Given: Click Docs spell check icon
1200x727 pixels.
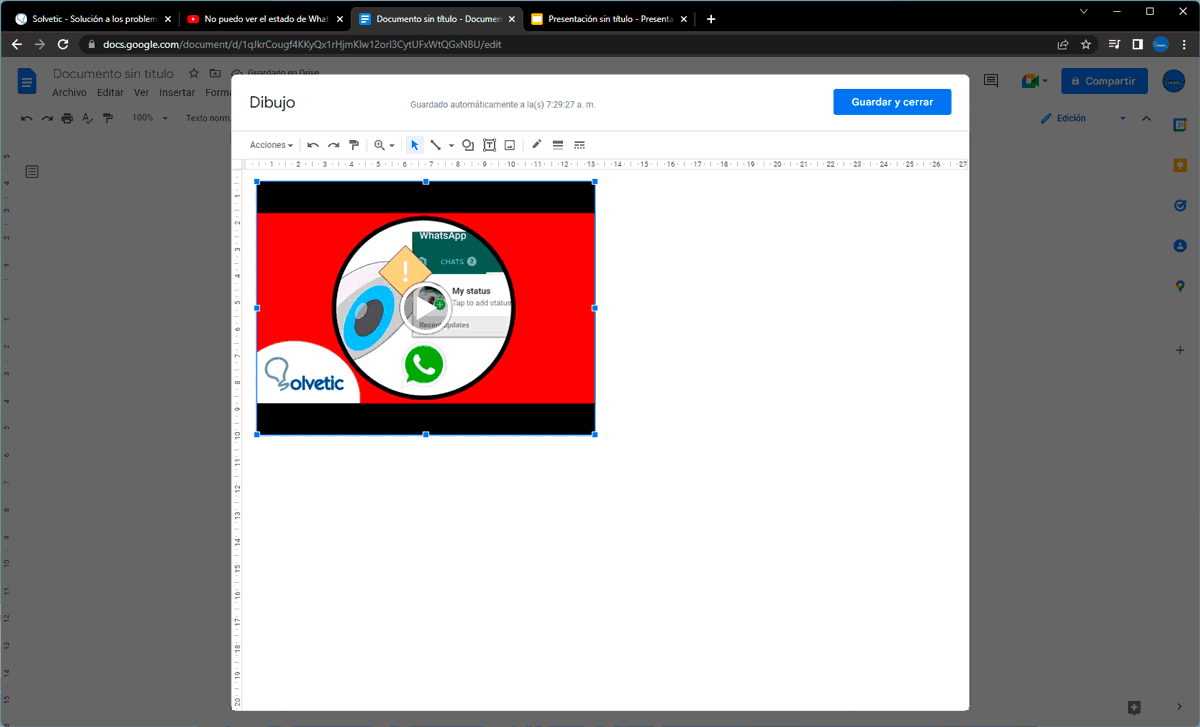Looking at the screenshot, I should tap(87, 118).
